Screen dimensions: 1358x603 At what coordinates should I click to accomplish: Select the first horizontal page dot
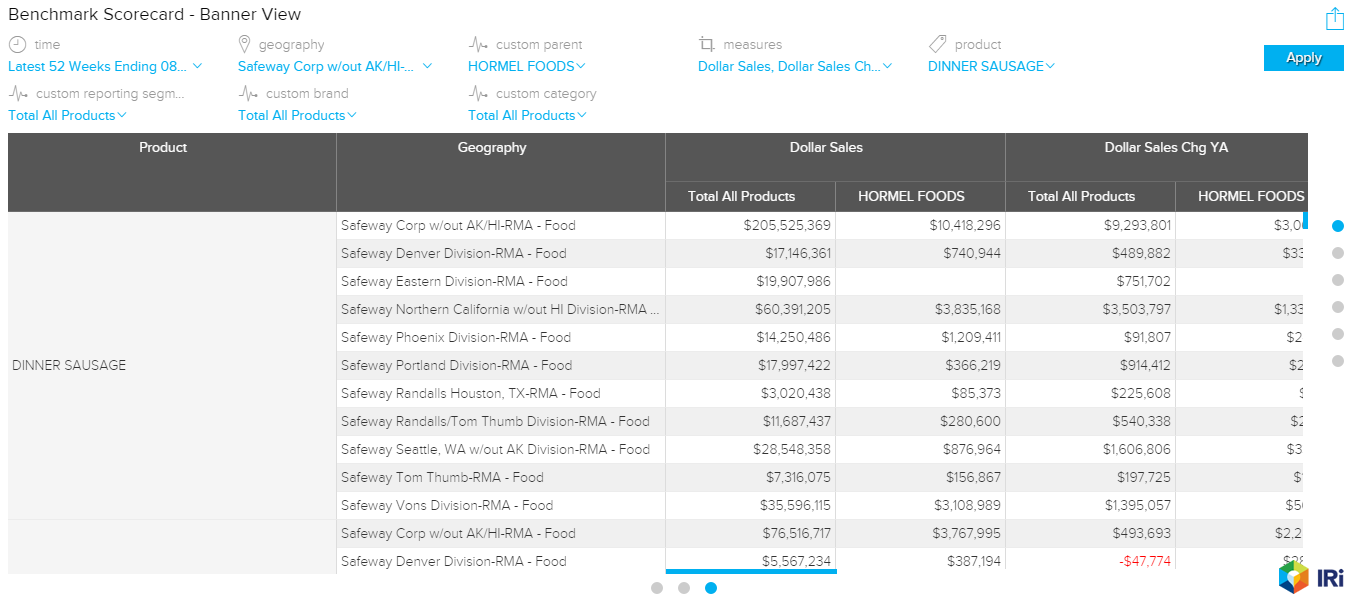[657, 588]
